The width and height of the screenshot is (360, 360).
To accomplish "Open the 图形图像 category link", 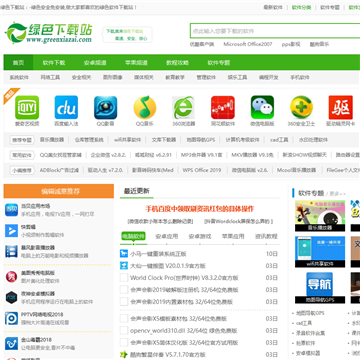I will [x=113, y=77].
